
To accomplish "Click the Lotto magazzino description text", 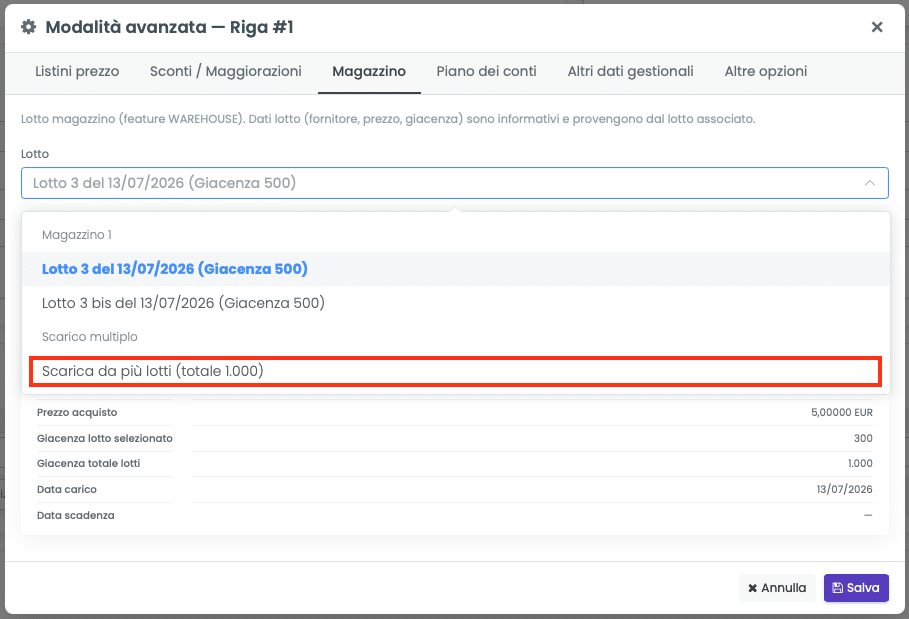I will point(388,119).
